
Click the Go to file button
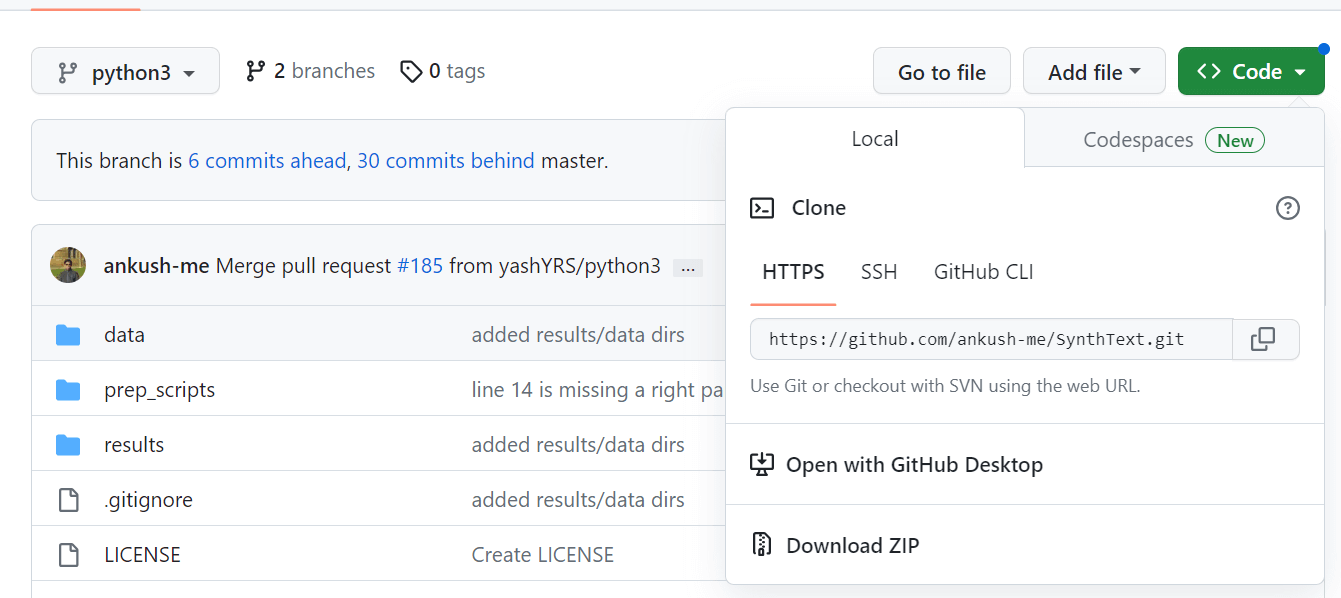click(942, 72)
